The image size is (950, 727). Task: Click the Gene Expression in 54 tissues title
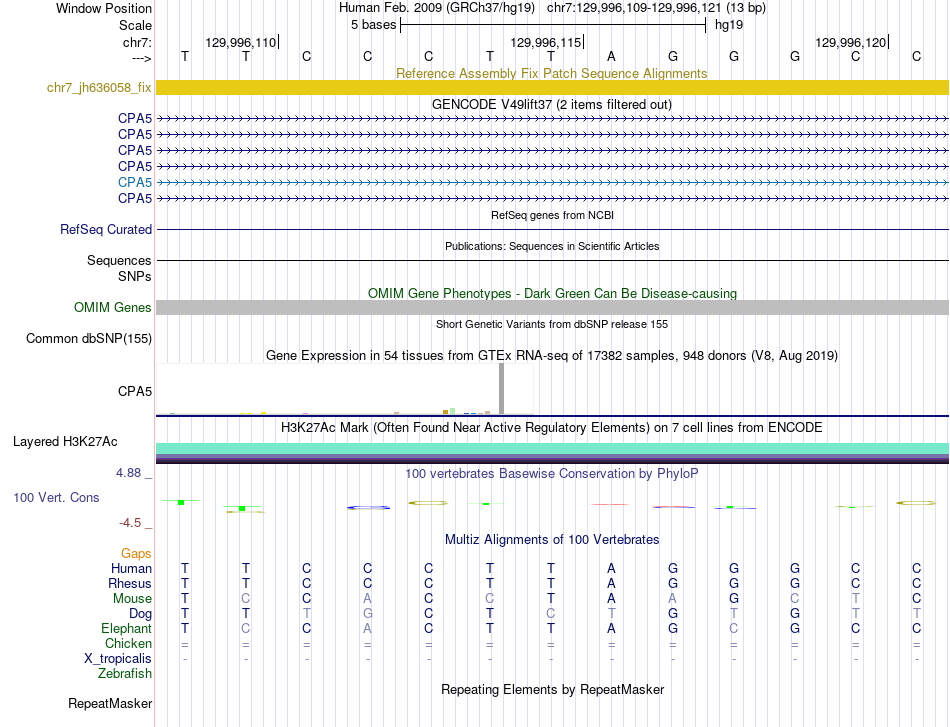pyautogui.click(x=552, y=356)
